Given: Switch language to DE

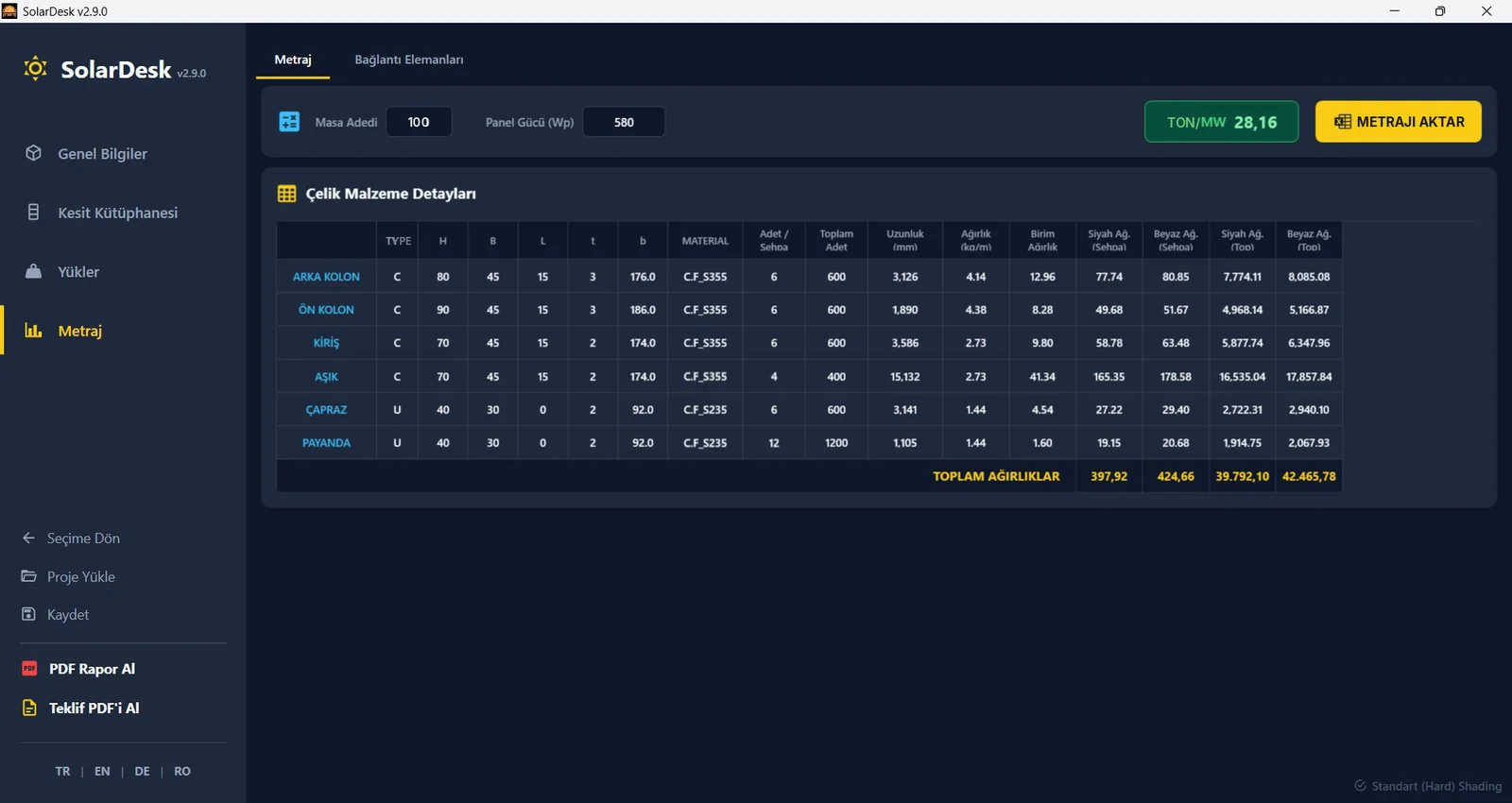Looking at the screenshot, I should (142, 771).
